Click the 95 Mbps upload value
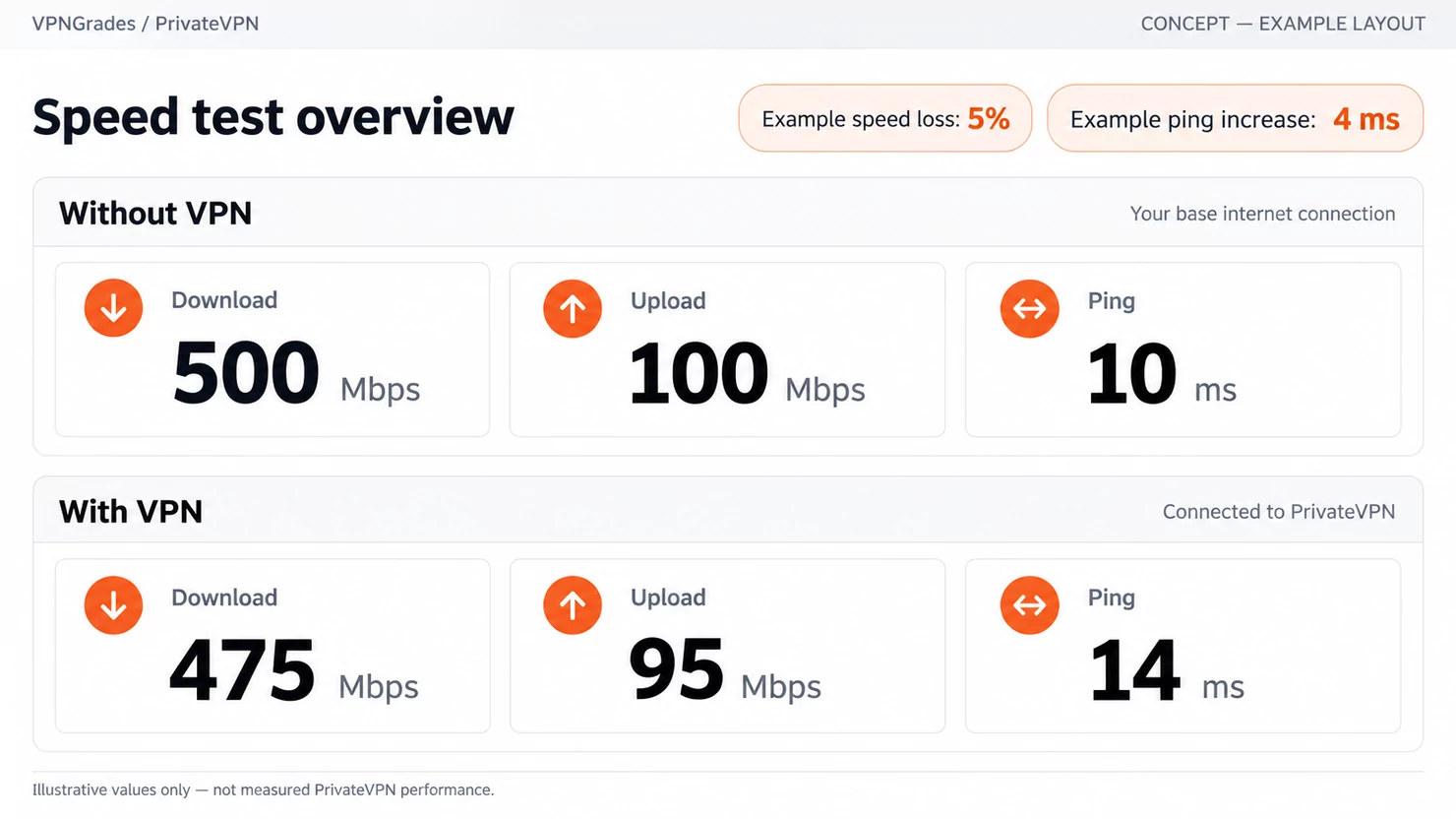Image resolution: width=1456 pixels, height=819 pixels. 725,671
